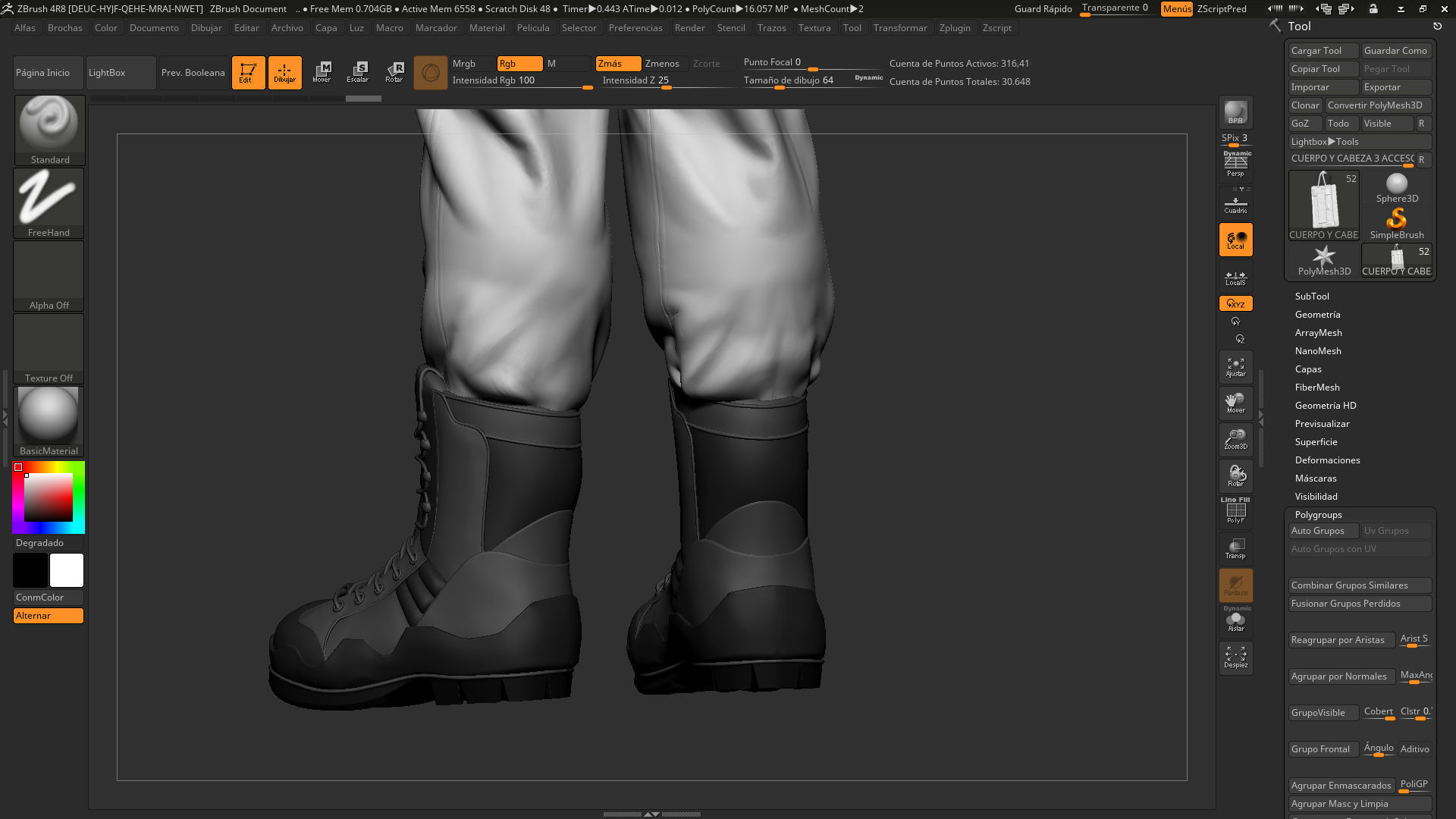Open the Material menu
The width and height of the screenshot is (1456, 819).
point(487,28)
